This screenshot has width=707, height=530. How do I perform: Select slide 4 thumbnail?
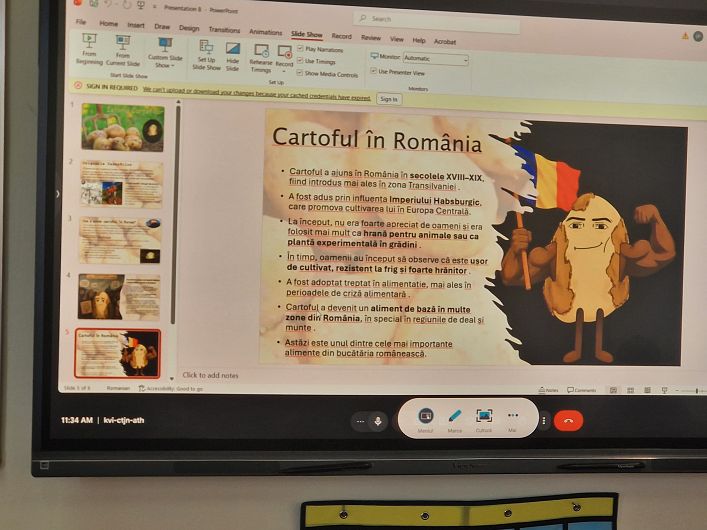point(119,297)
